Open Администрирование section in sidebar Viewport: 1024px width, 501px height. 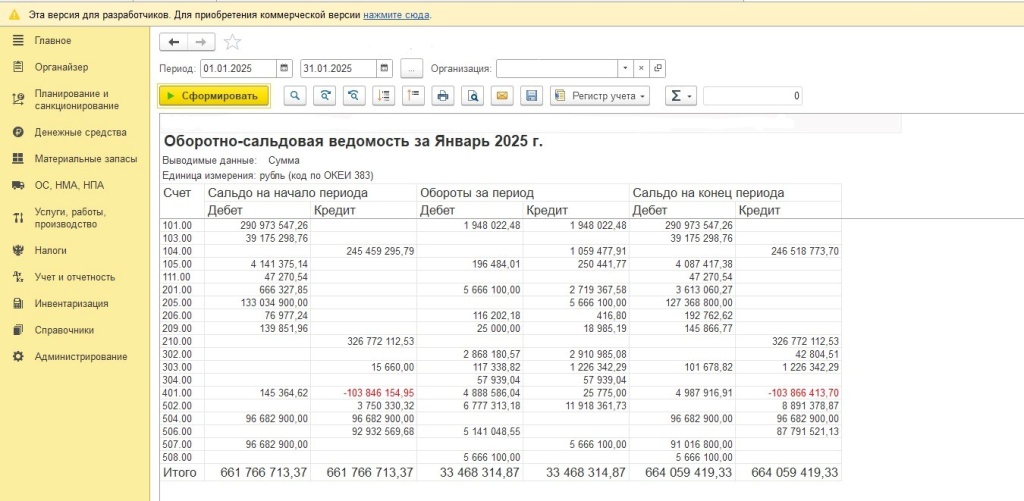point(80,357)
